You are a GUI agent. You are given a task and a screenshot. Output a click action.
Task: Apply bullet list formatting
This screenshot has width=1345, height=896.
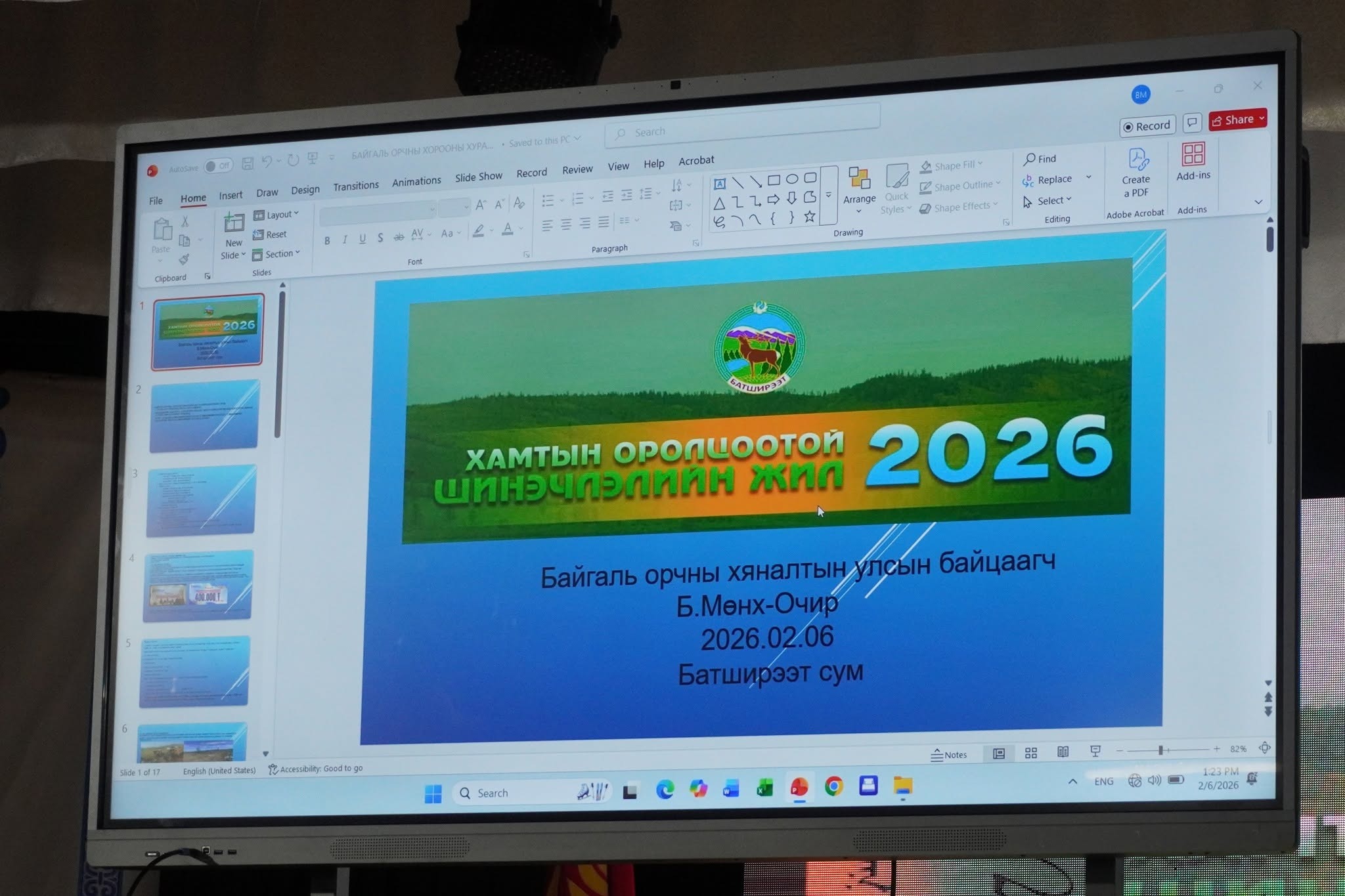point(548,200)
